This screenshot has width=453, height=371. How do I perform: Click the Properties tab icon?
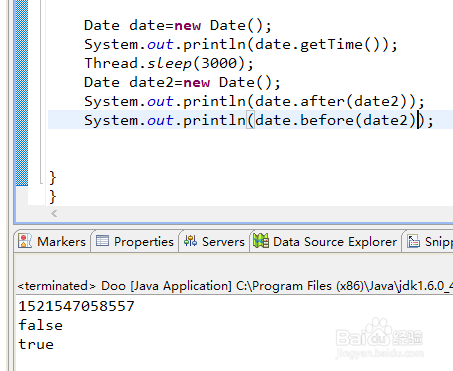(x=102, y=241)
